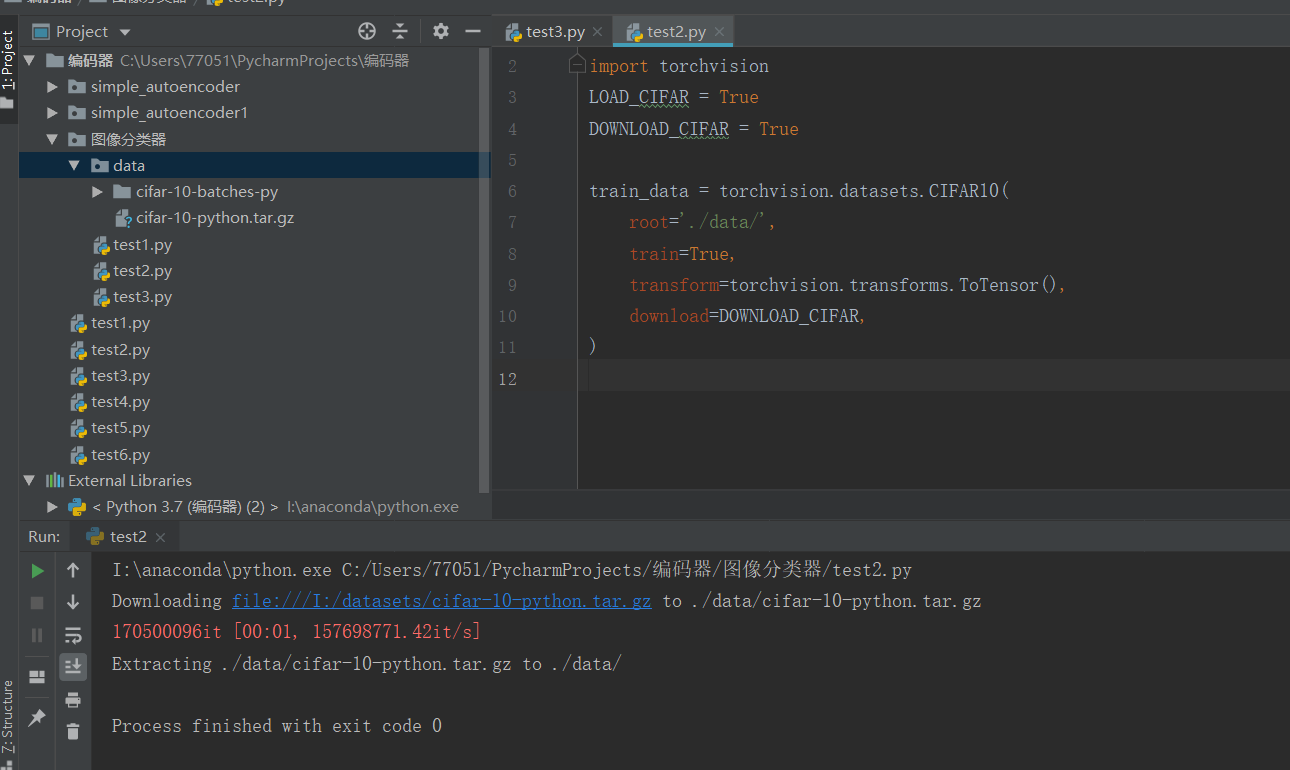
Task: Click DOWNLOAD_CIFAR on line 4
Action: pos(659,129)
